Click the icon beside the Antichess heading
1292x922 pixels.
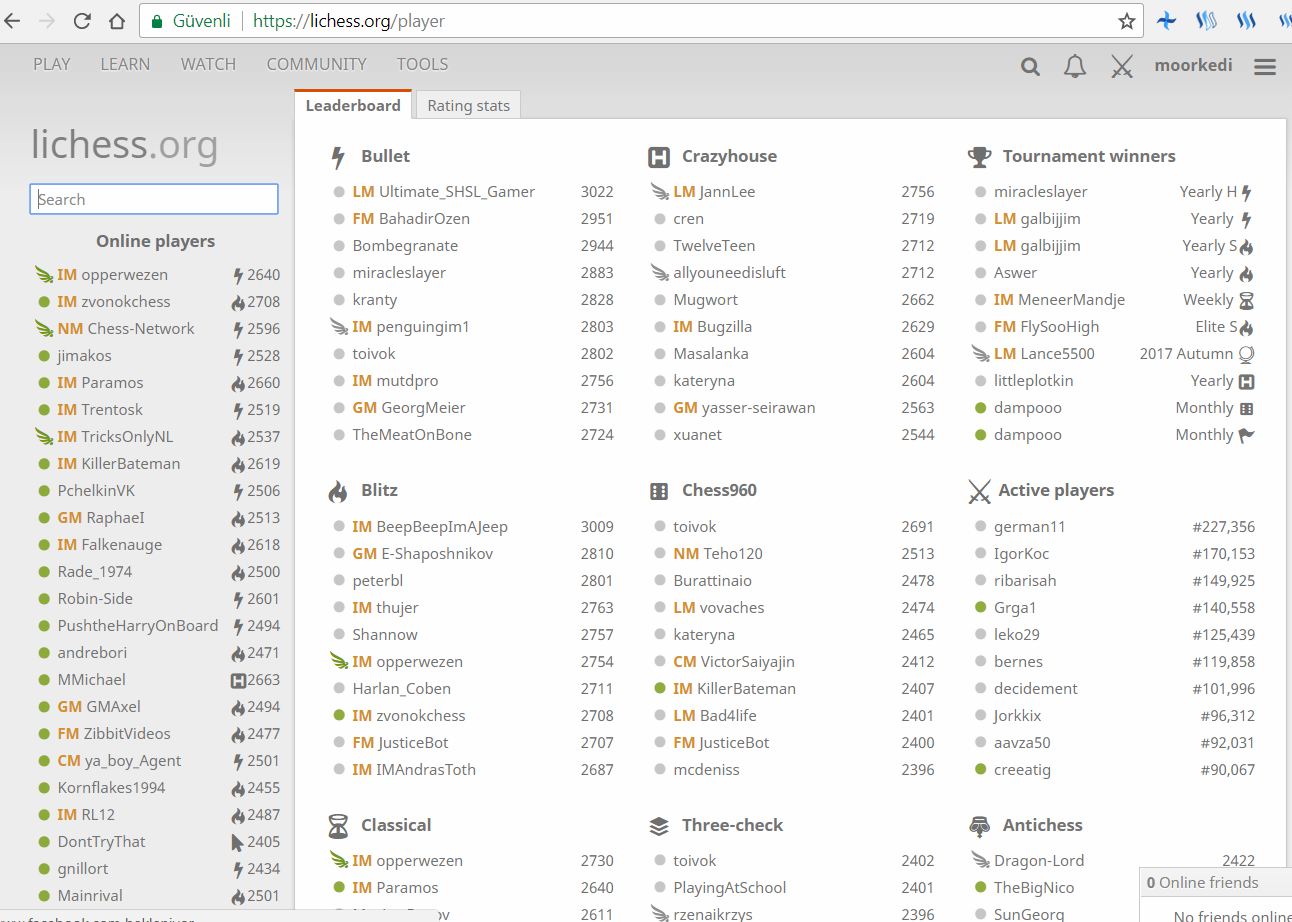point(979,826)
